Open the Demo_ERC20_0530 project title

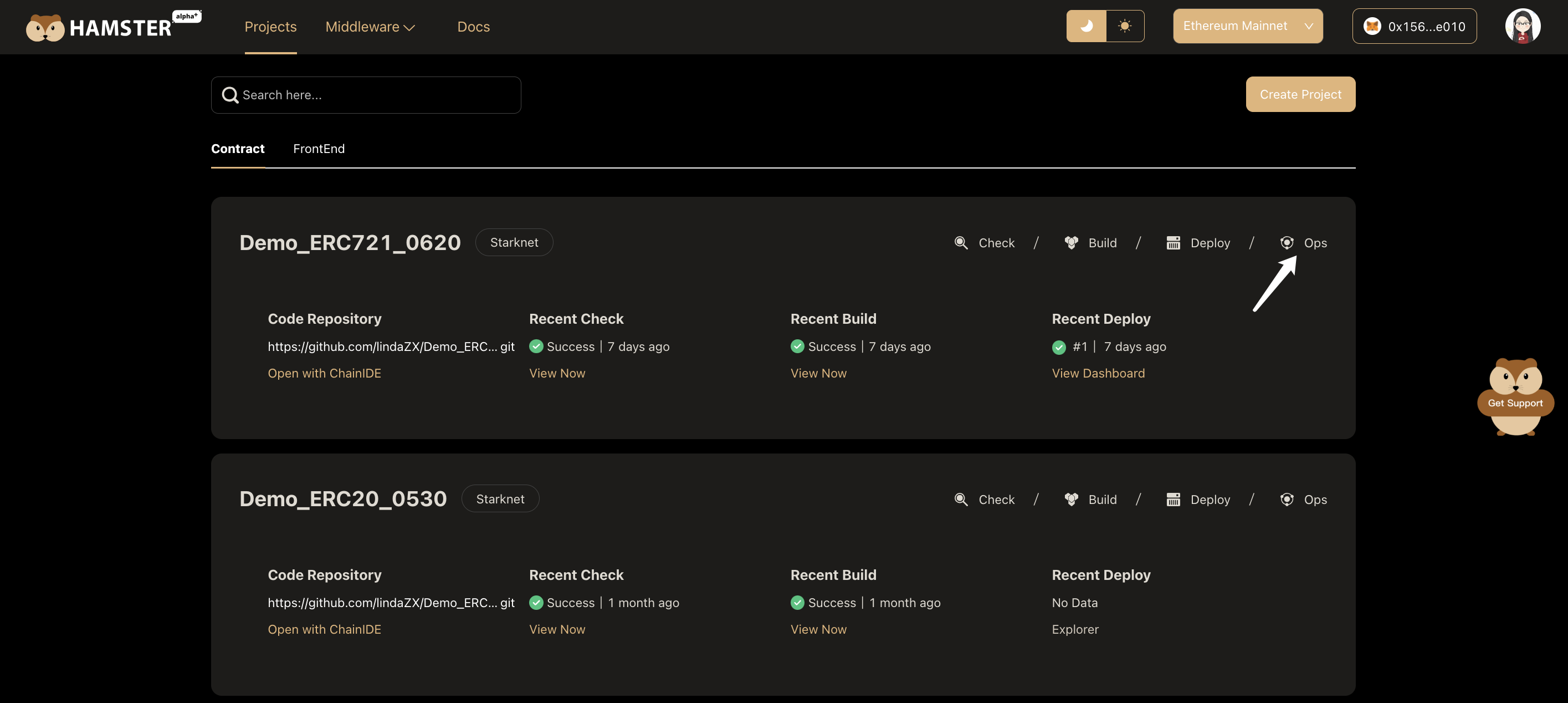click(x=343, y=499)
